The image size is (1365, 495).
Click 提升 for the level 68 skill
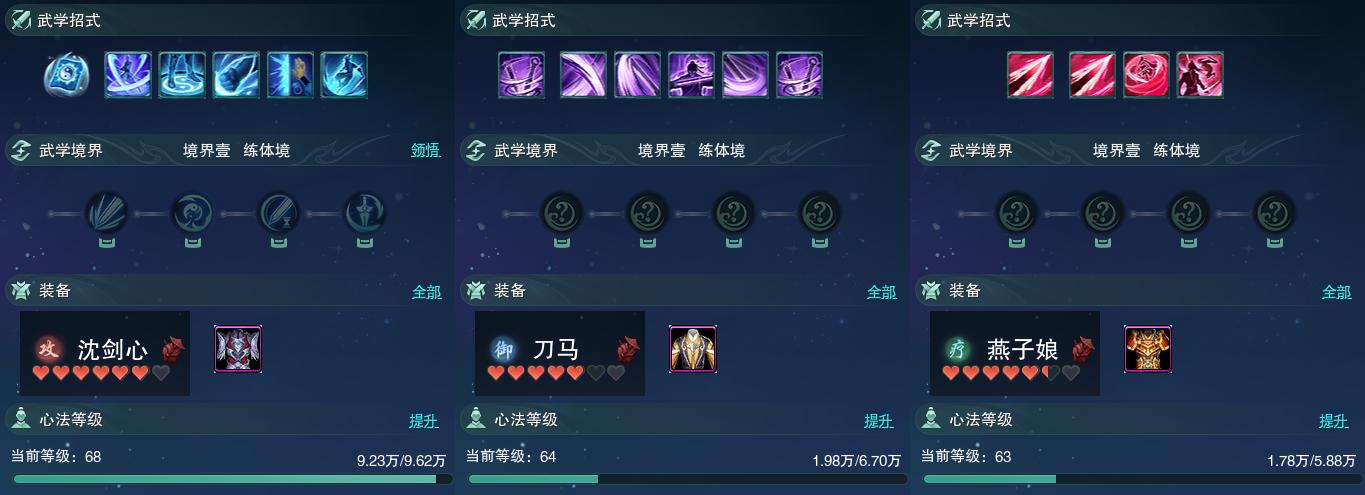pyautogui.click(x=424, y=421)
